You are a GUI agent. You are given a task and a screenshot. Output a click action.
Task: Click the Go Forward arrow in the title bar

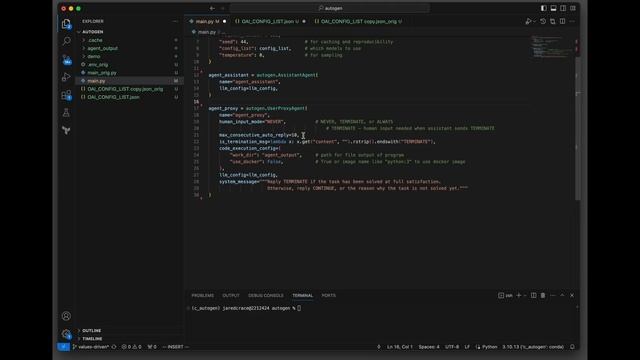click(x=223, y=8)
